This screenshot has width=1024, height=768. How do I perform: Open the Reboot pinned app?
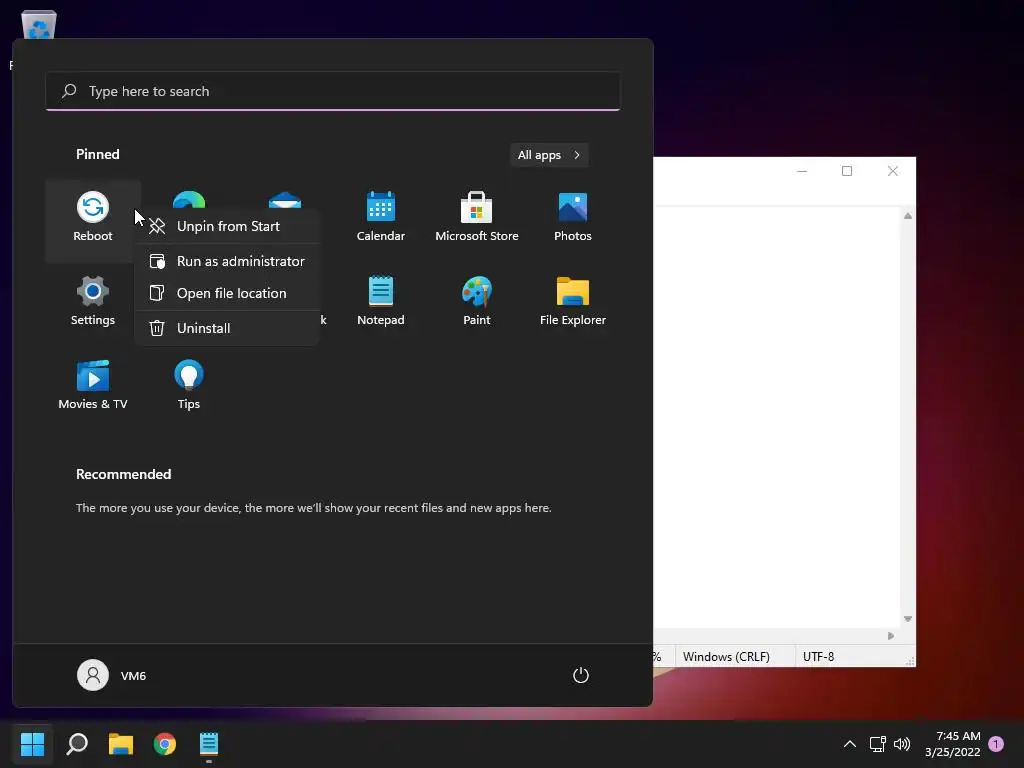(93, 219)
